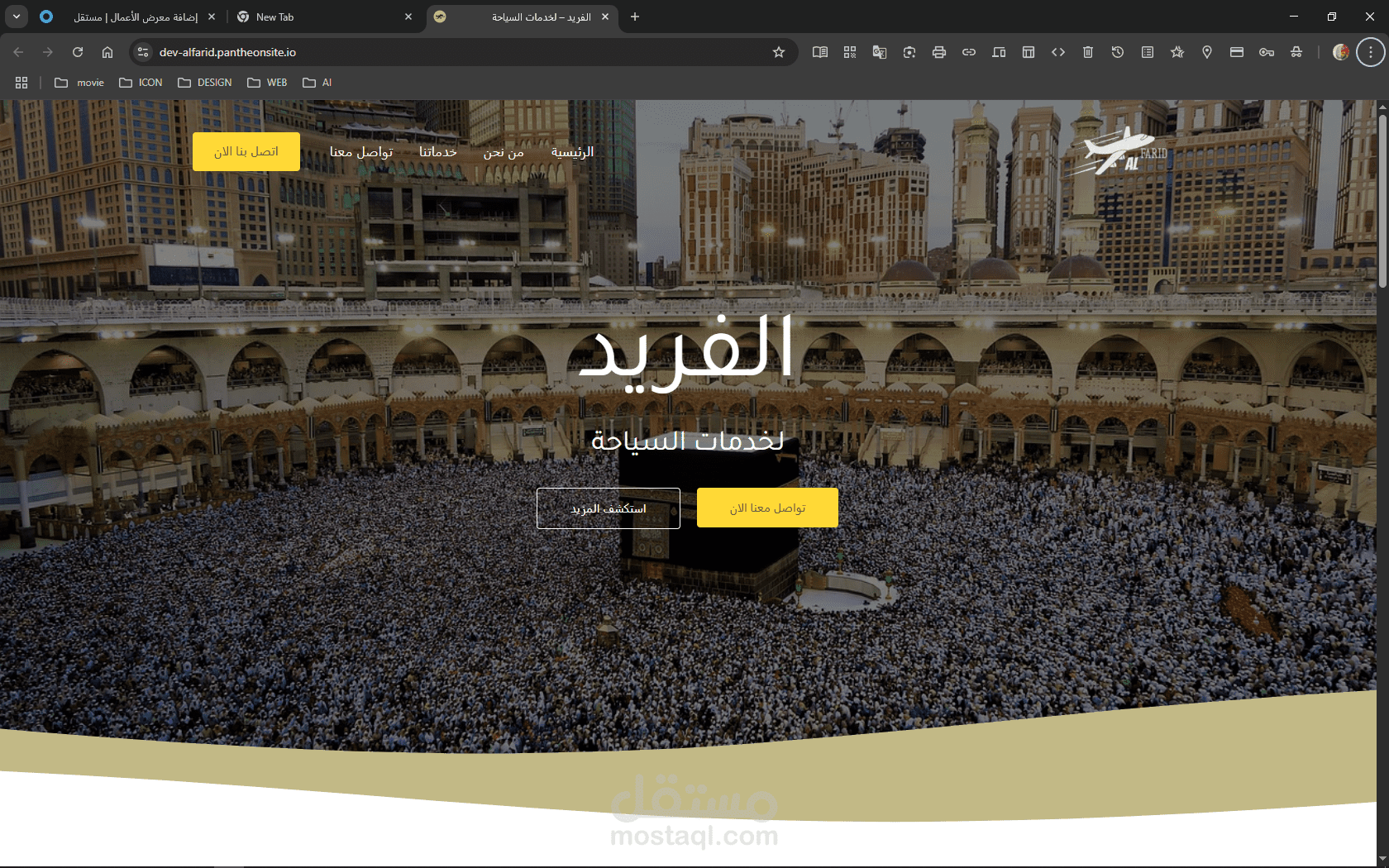Open a new browser tab
This screenshot has width=1389, height=868.
click(x=635, y=17)
